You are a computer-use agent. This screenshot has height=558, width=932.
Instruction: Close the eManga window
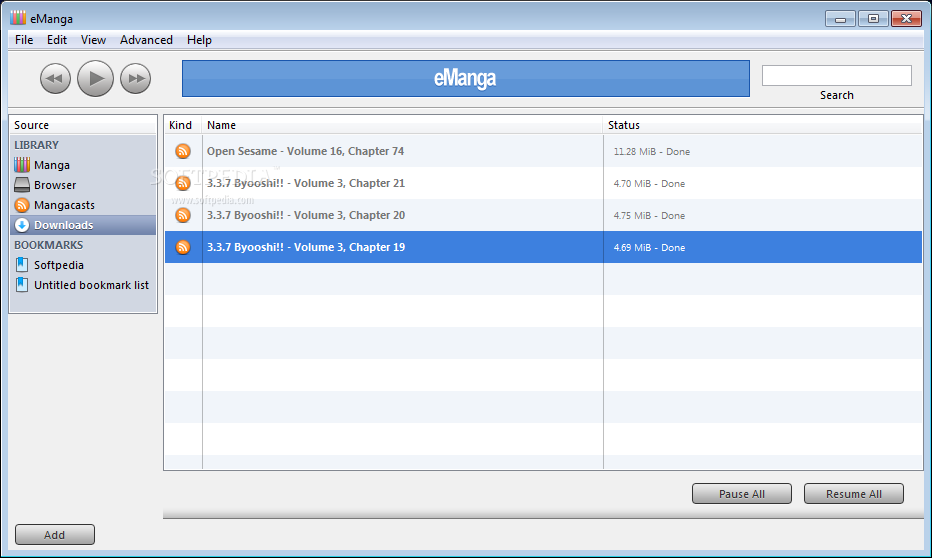(x=906, y=19)
